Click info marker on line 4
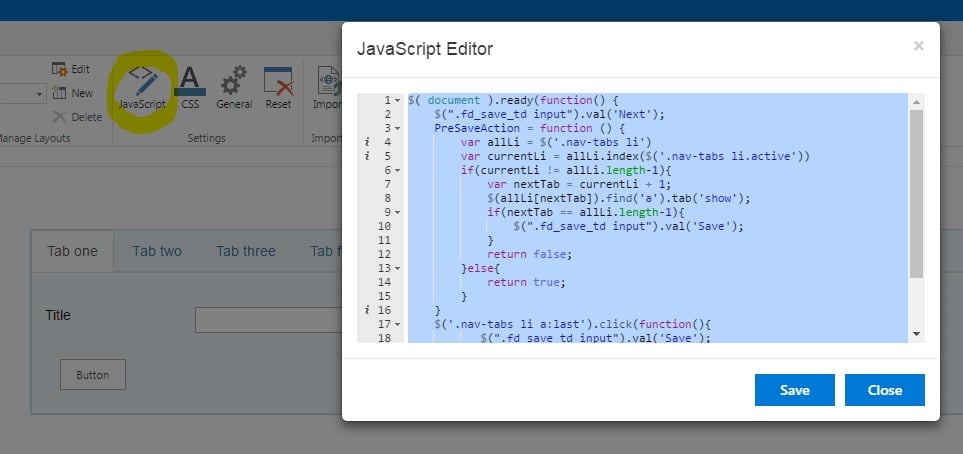Viewport: 963px width, 454px height. 367,143
